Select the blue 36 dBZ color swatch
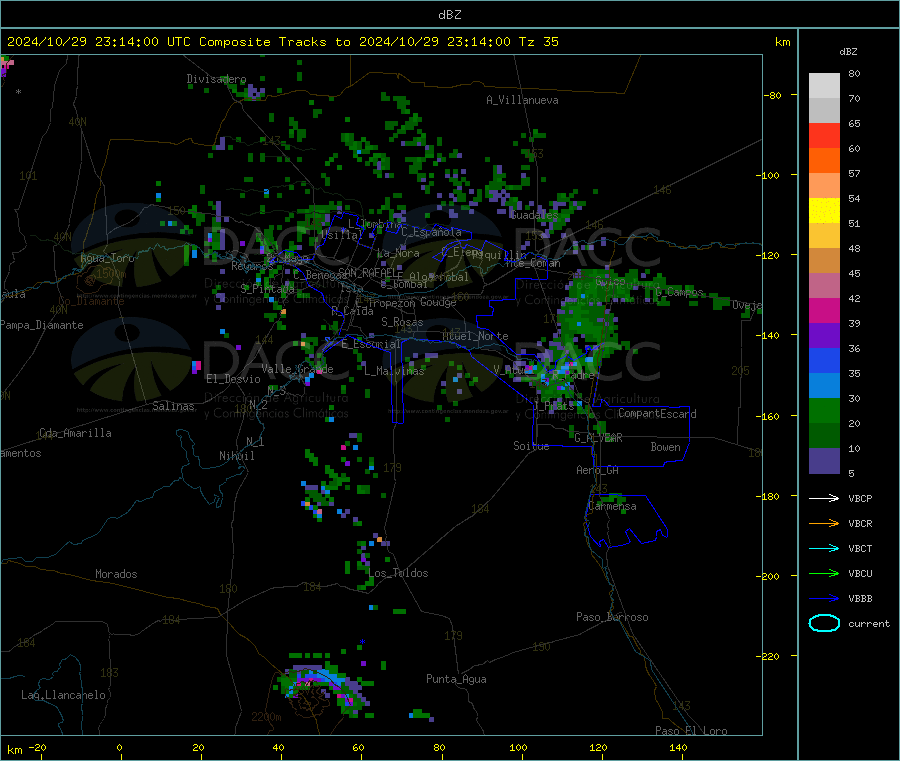 point(824,360)
